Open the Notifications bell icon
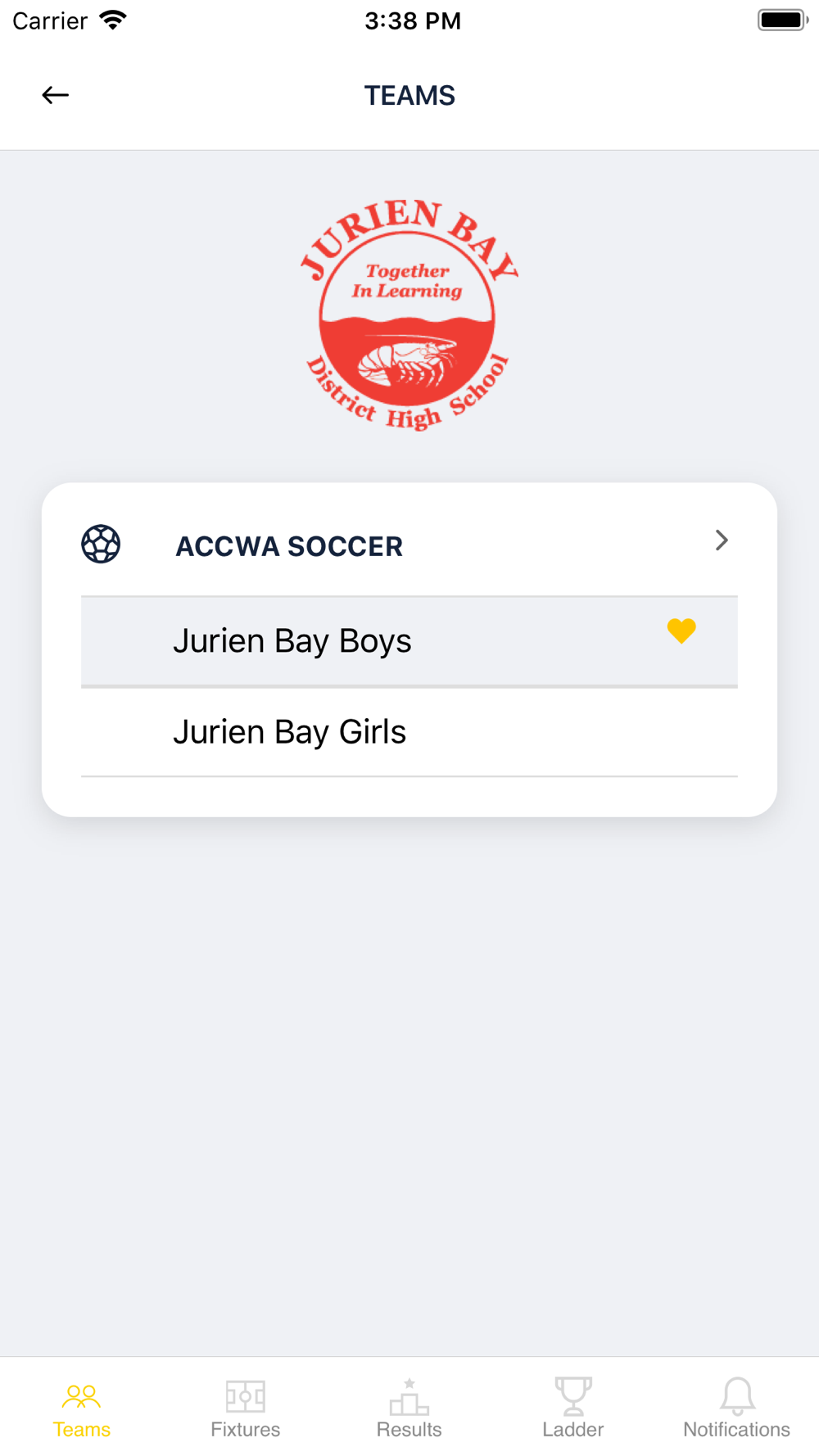 point(737,1396)
